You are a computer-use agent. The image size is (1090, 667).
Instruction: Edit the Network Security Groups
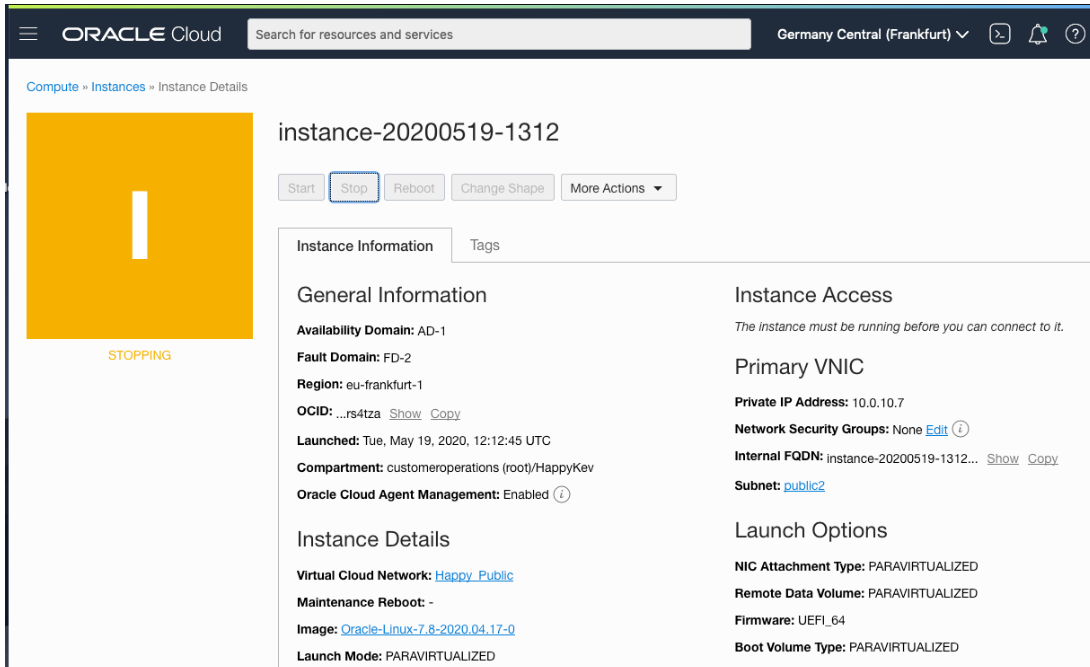coord(936,430)
